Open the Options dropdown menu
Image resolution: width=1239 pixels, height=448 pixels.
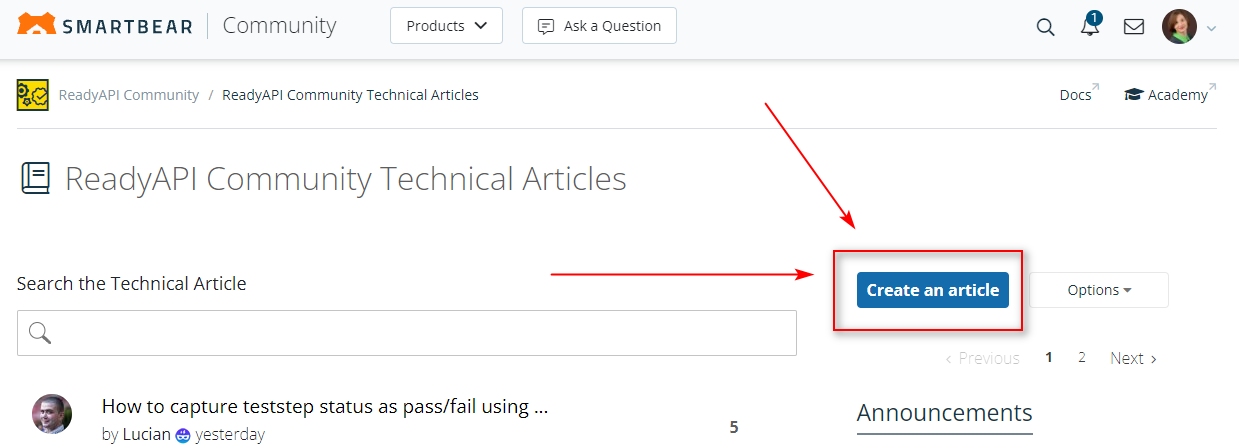click(x=1098, y=290)
